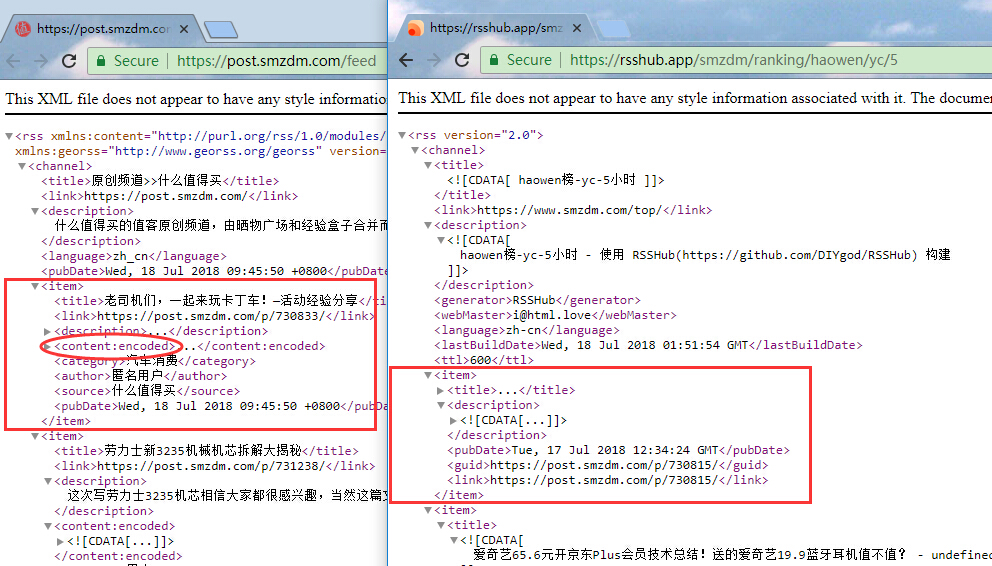
Task: Reload the rsshub.app page
Action: click(x=462, y=60)
